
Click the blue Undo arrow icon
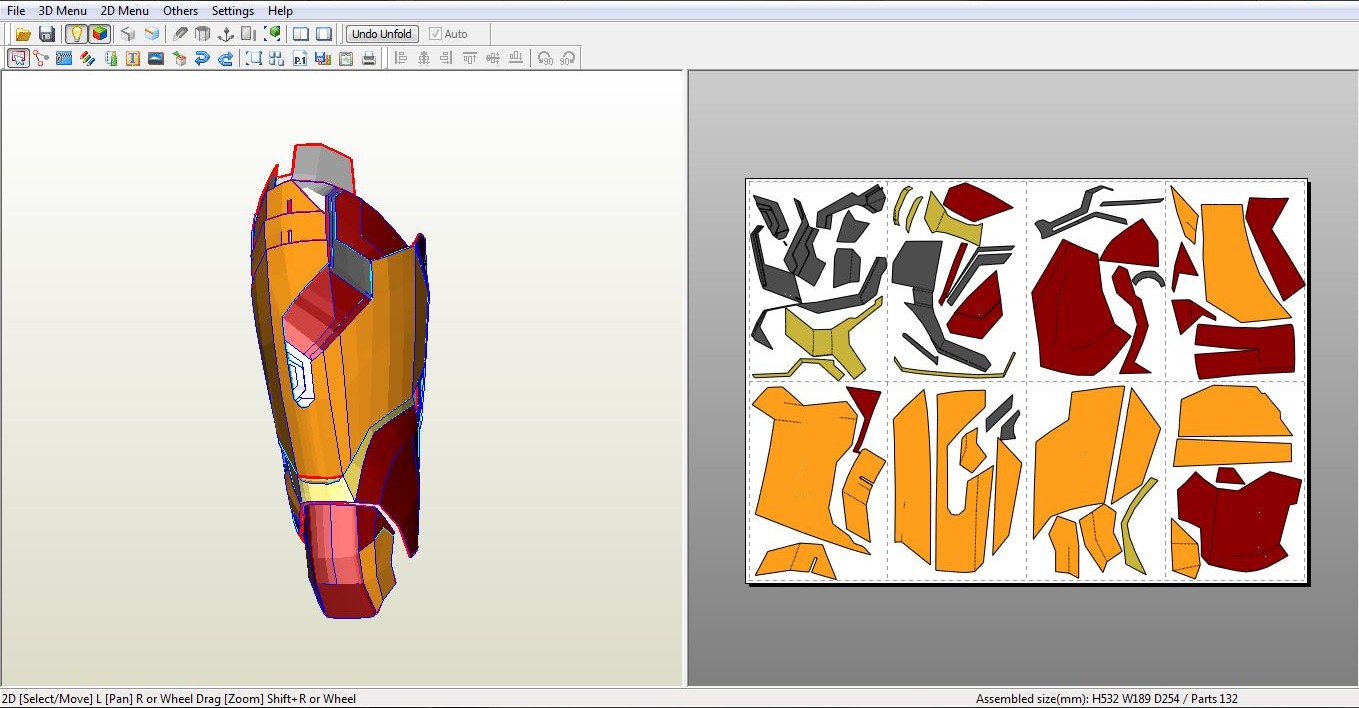(x=202, y=58)
